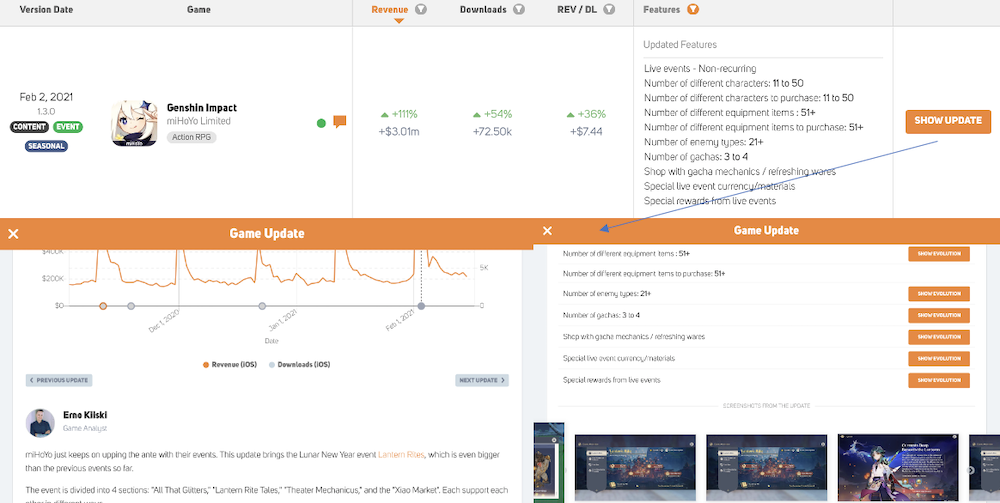Click 'Number of different equipment items to purchase: 51+' panel row

pos(644,273)
